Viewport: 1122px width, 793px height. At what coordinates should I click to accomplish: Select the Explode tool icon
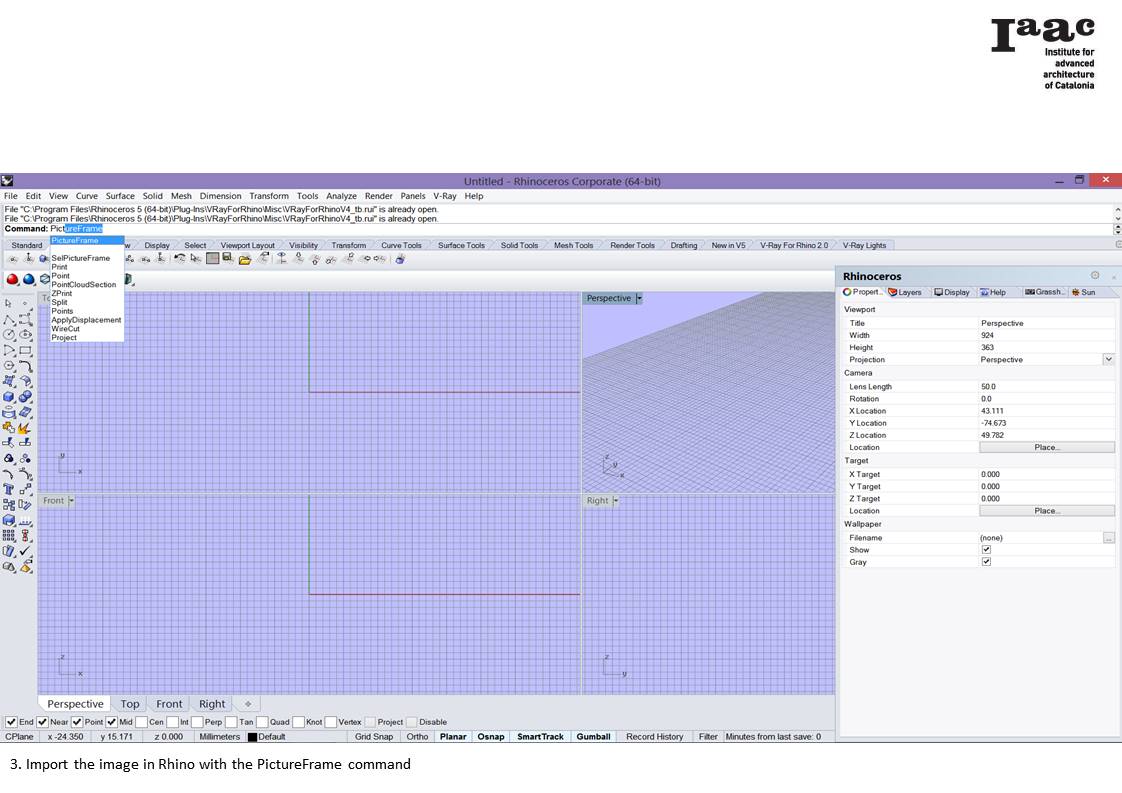25,427
